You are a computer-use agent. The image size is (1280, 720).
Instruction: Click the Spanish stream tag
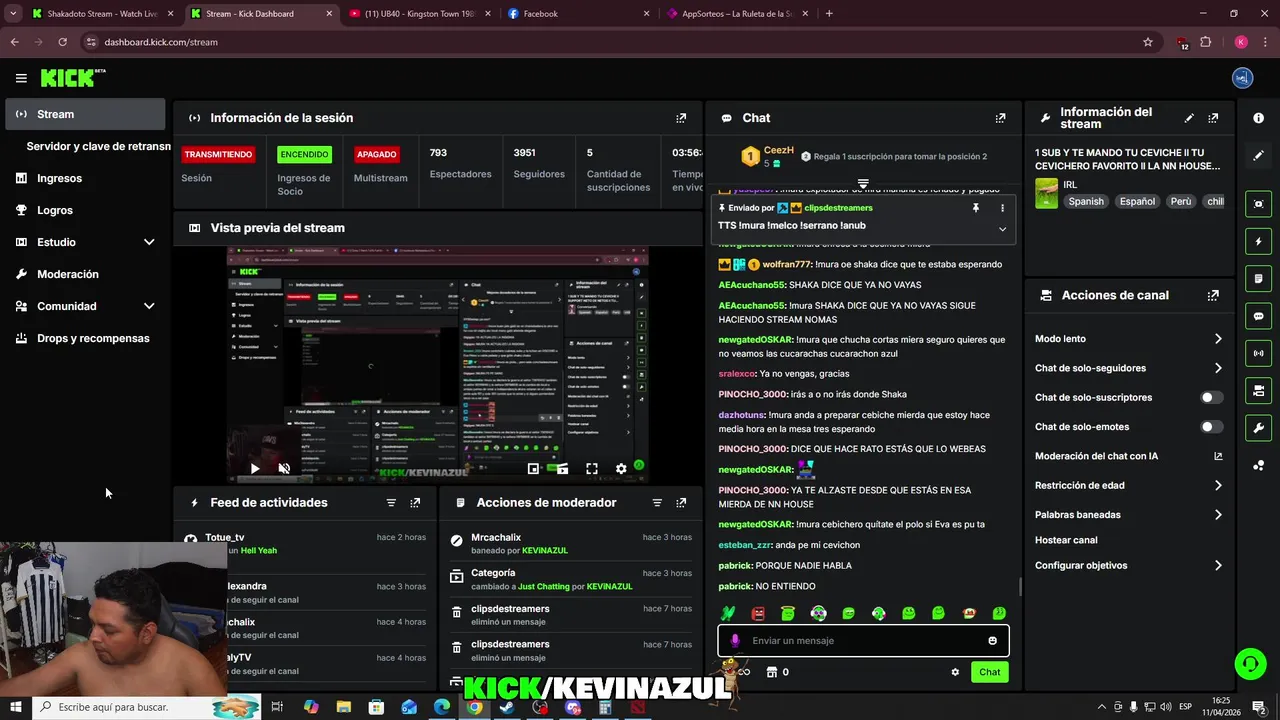1086,201
